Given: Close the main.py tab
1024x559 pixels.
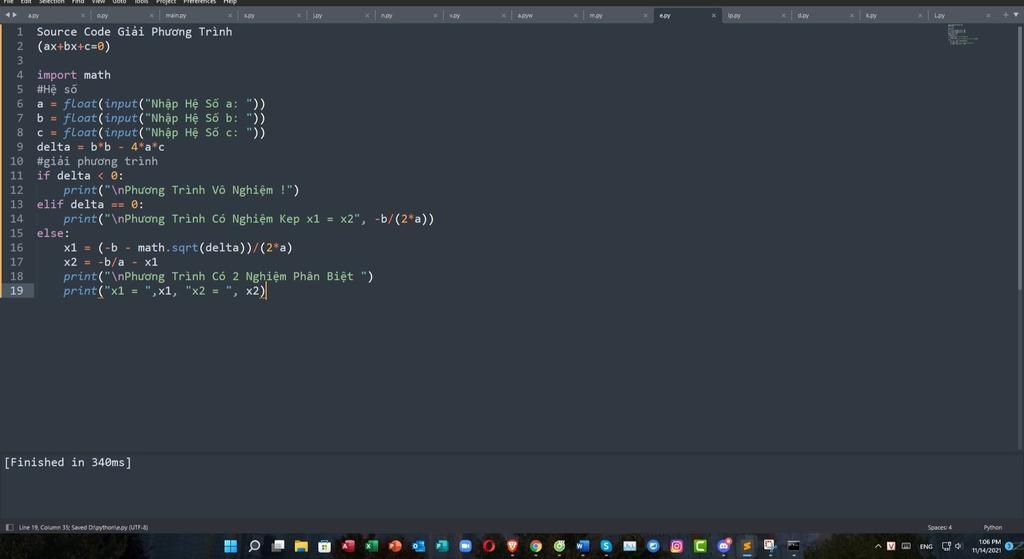Looking at the screenshot, I should (x=230, y=15).
